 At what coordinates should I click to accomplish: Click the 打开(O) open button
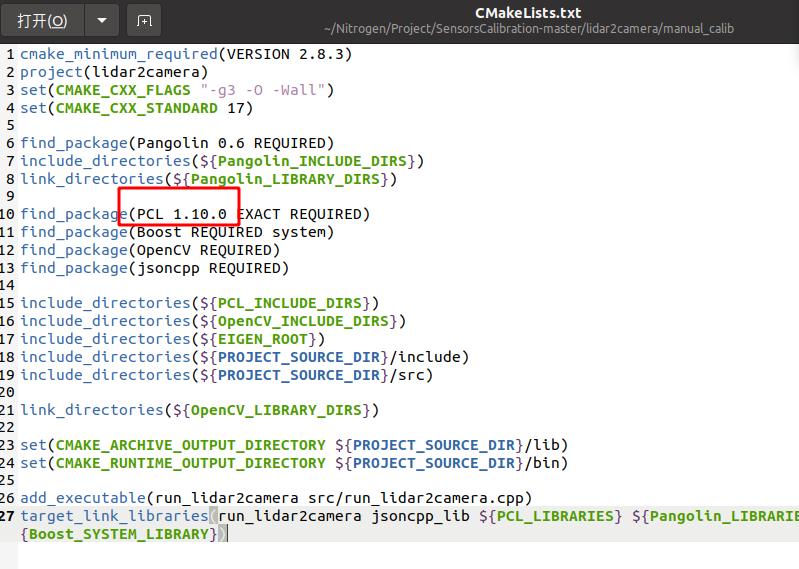(x=43, y=20)
